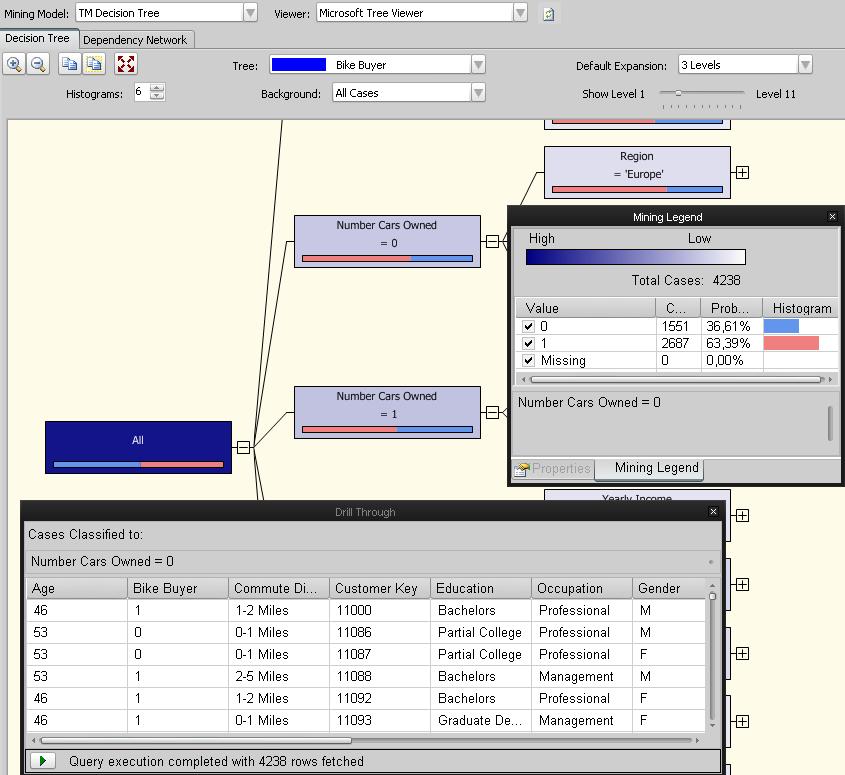
Task: Open the Default Expansion dropdown
Action: click(805, 65)
